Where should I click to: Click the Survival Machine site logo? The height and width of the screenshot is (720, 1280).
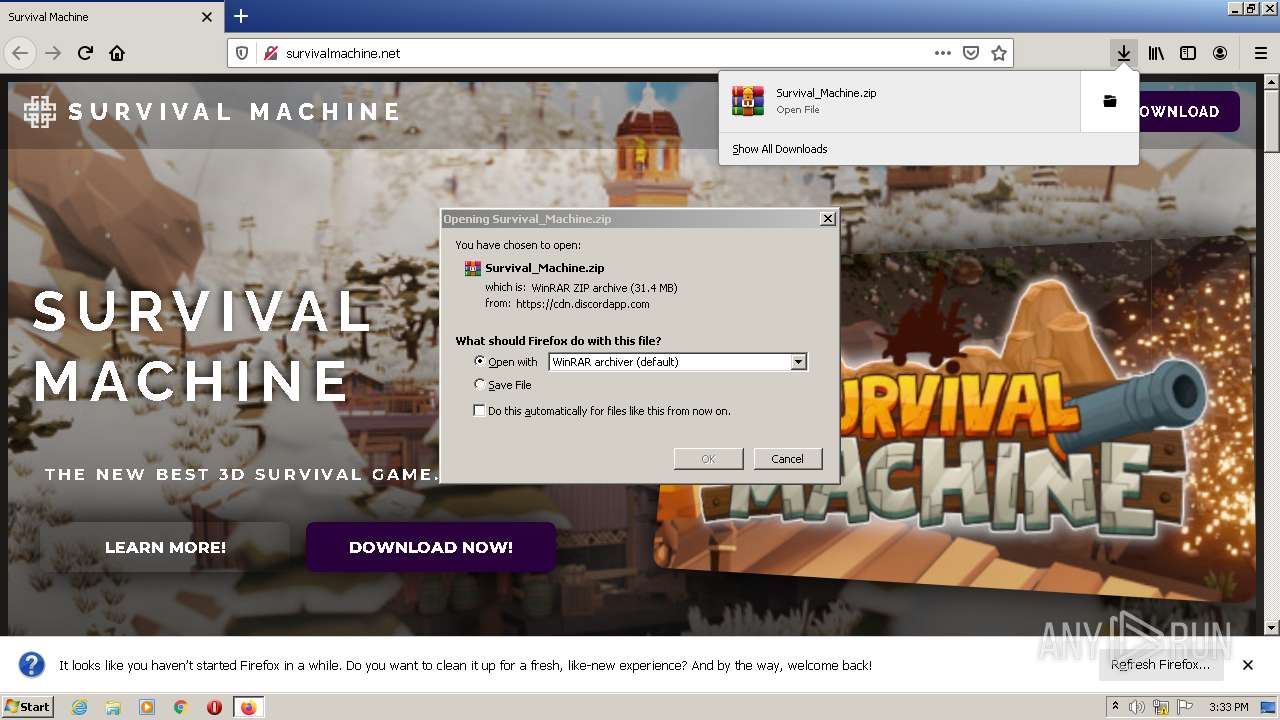[212, 112]
